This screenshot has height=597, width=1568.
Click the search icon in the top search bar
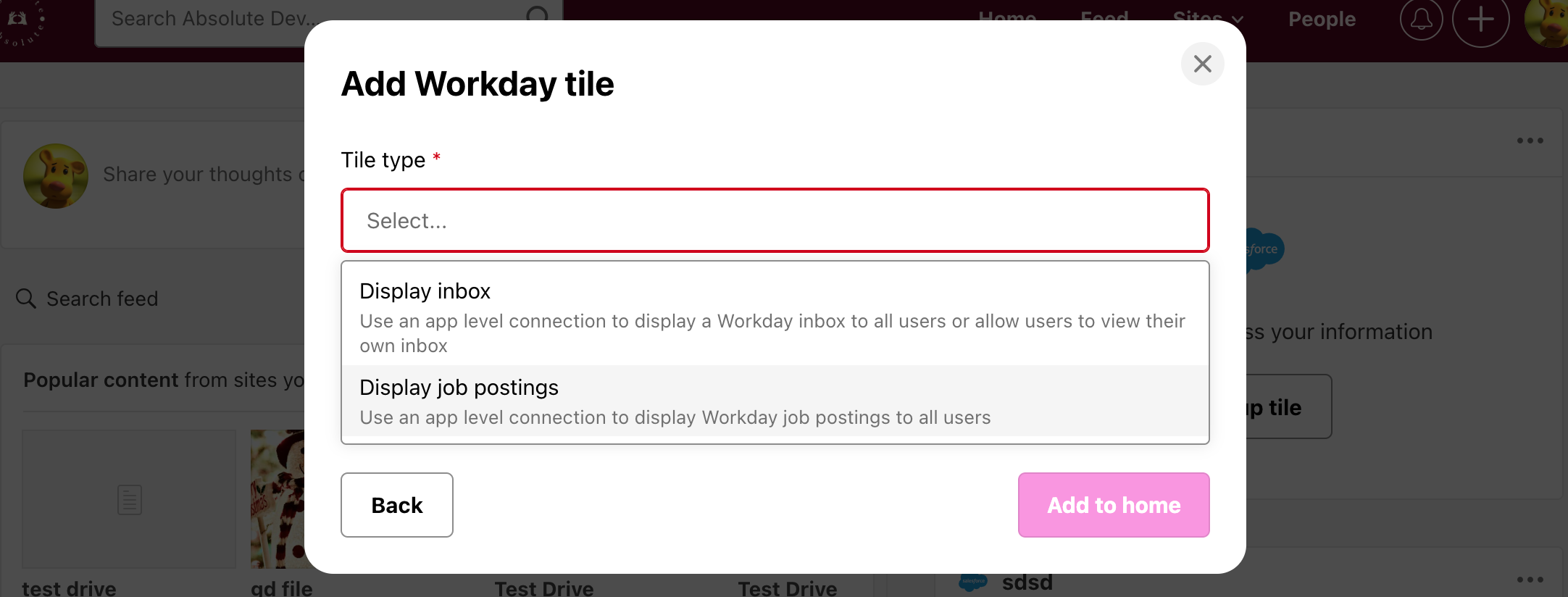click(x=537, y=16)
